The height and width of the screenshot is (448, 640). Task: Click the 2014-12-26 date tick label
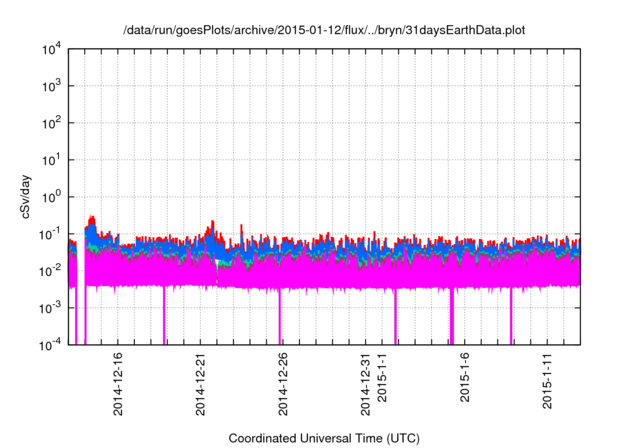click(x=283, y=384)
